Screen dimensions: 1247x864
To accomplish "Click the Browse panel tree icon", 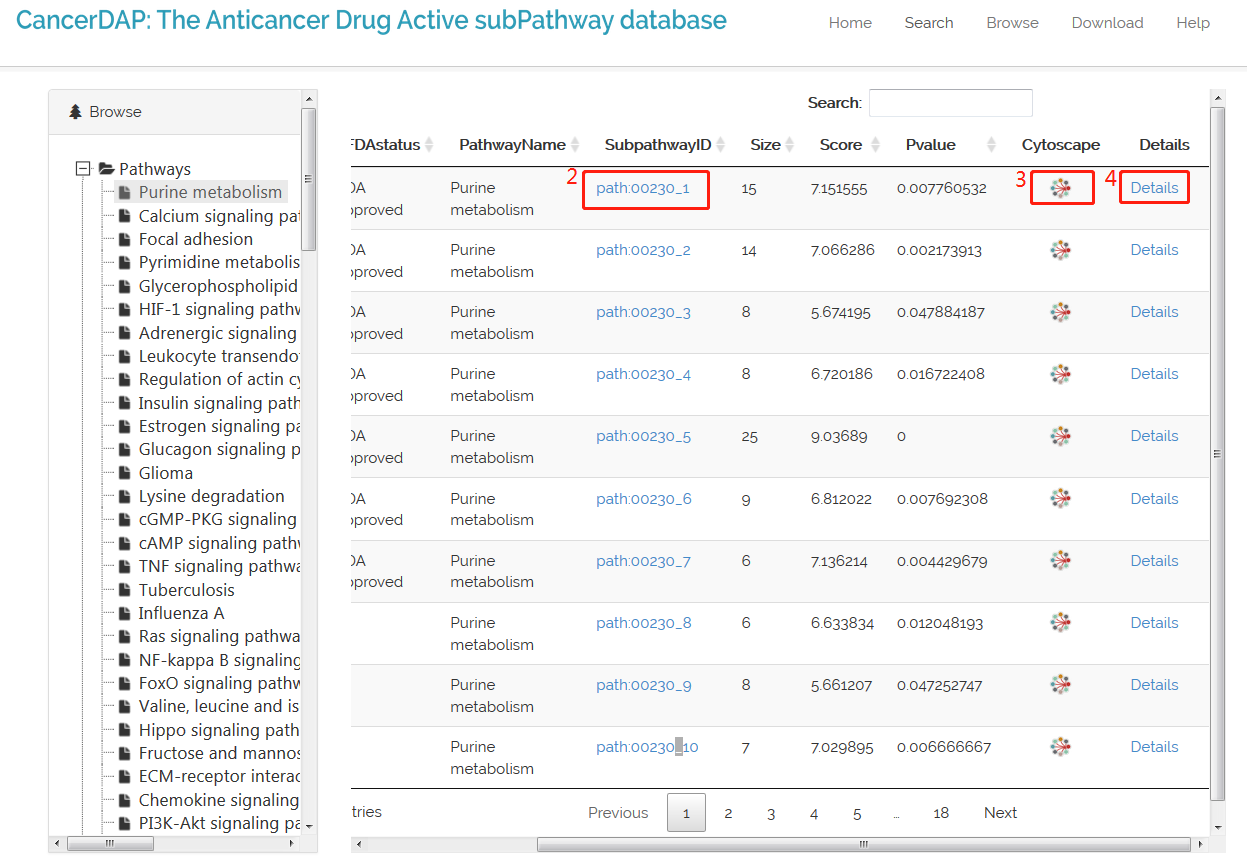I will (x=76, y=112).
